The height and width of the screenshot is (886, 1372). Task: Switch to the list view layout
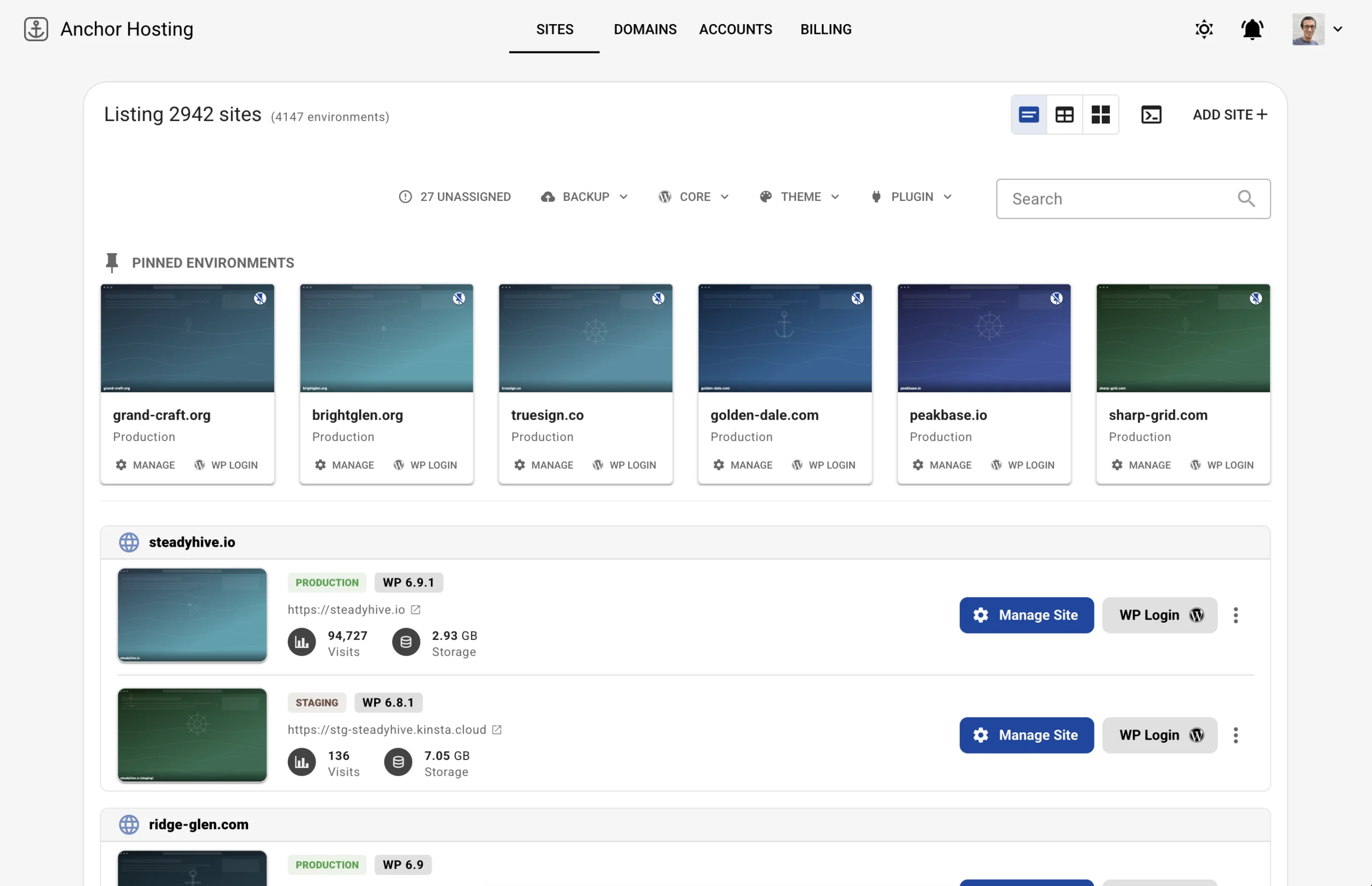point(1028,115)
